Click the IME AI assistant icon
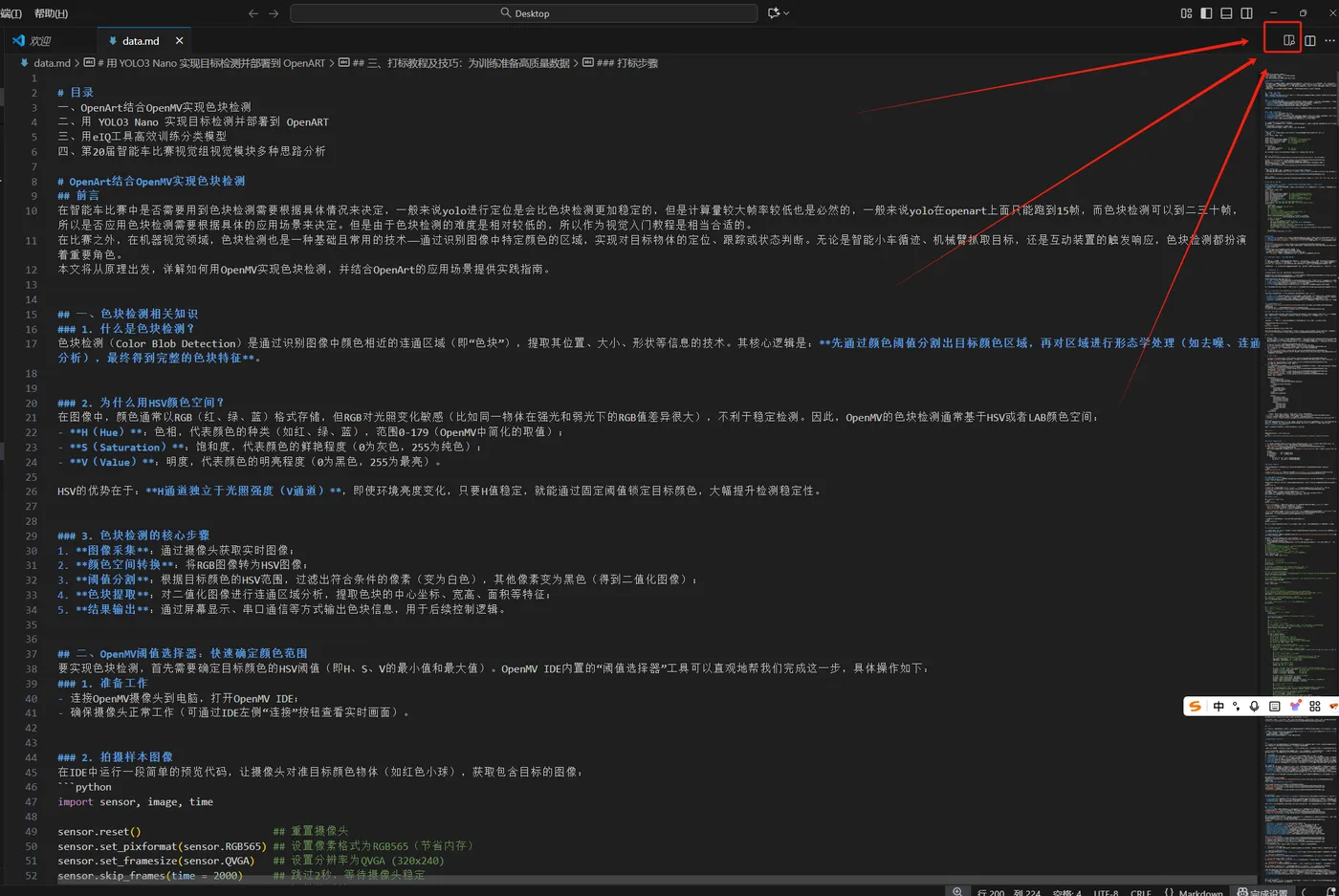Screen dimensions: 1339x896 (1295, 707)
